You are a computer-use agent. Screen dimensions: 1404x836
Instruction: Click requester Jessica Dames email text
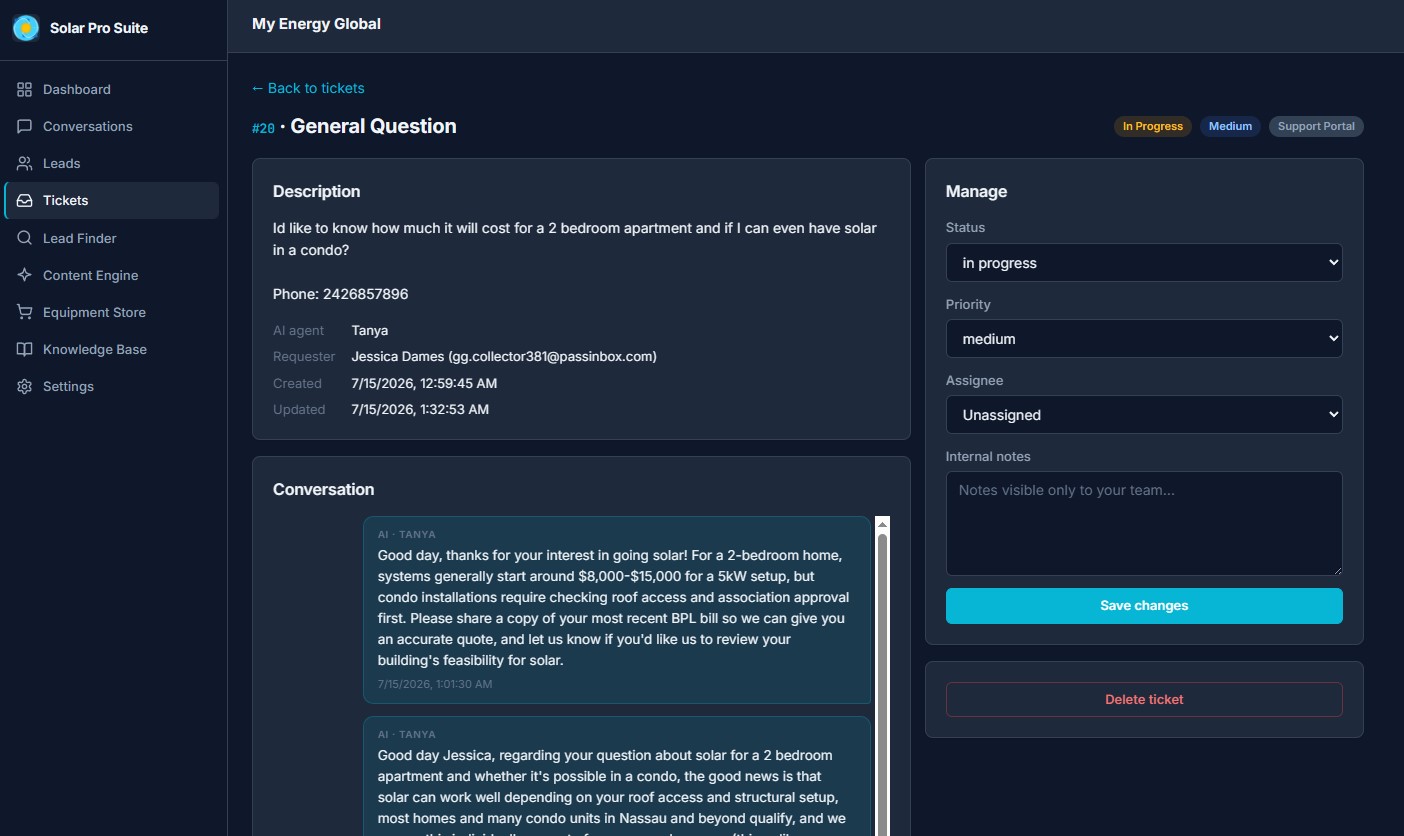click(504, 356)
